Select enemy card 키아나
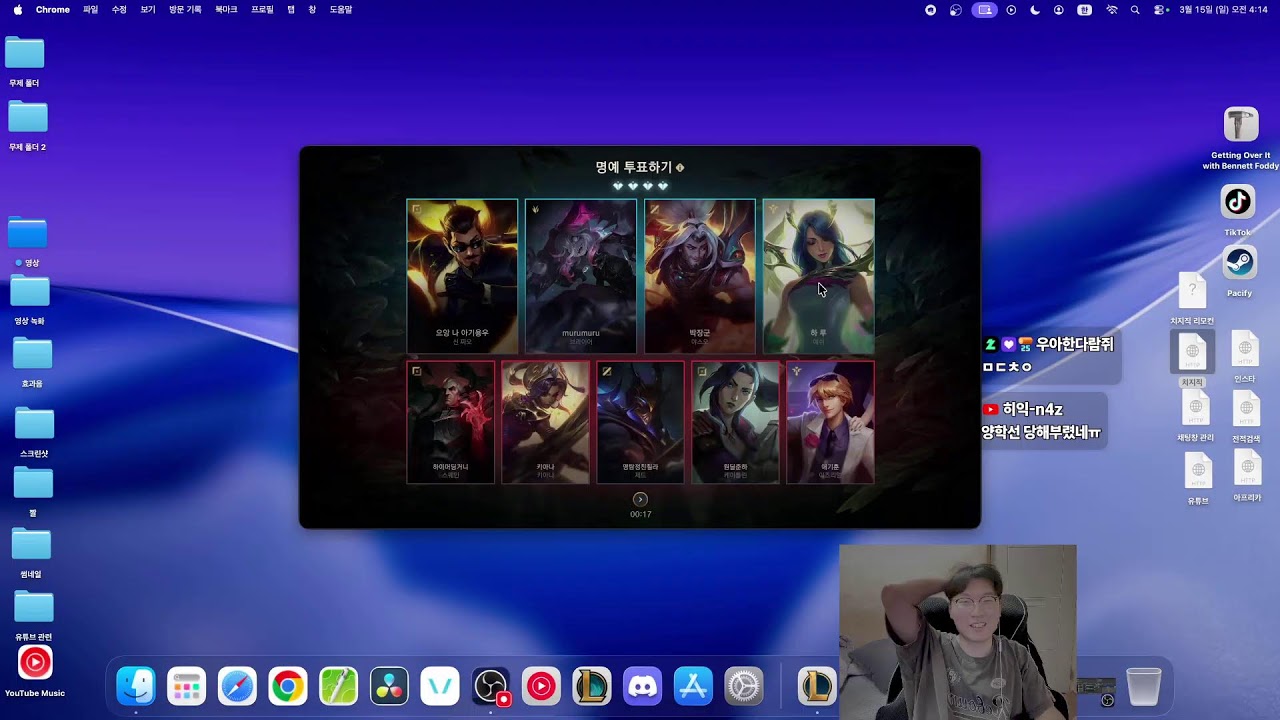Image resolution: width=1280 pixels, height=720 pixels. (x=546, y=422)
